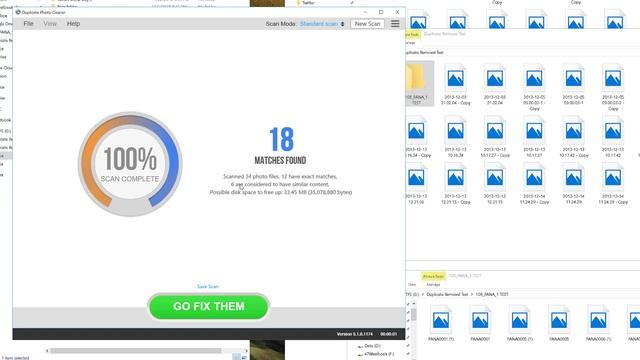Select the PANA0005 image file without a number suffix
This screenshot has height=360, width=640.
(559, 323)
